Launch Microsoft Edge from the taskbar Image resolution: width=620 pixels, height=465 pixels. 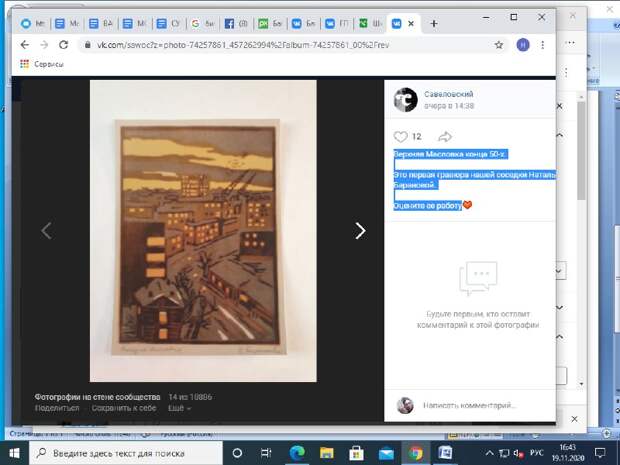click(x=297, y=453)
